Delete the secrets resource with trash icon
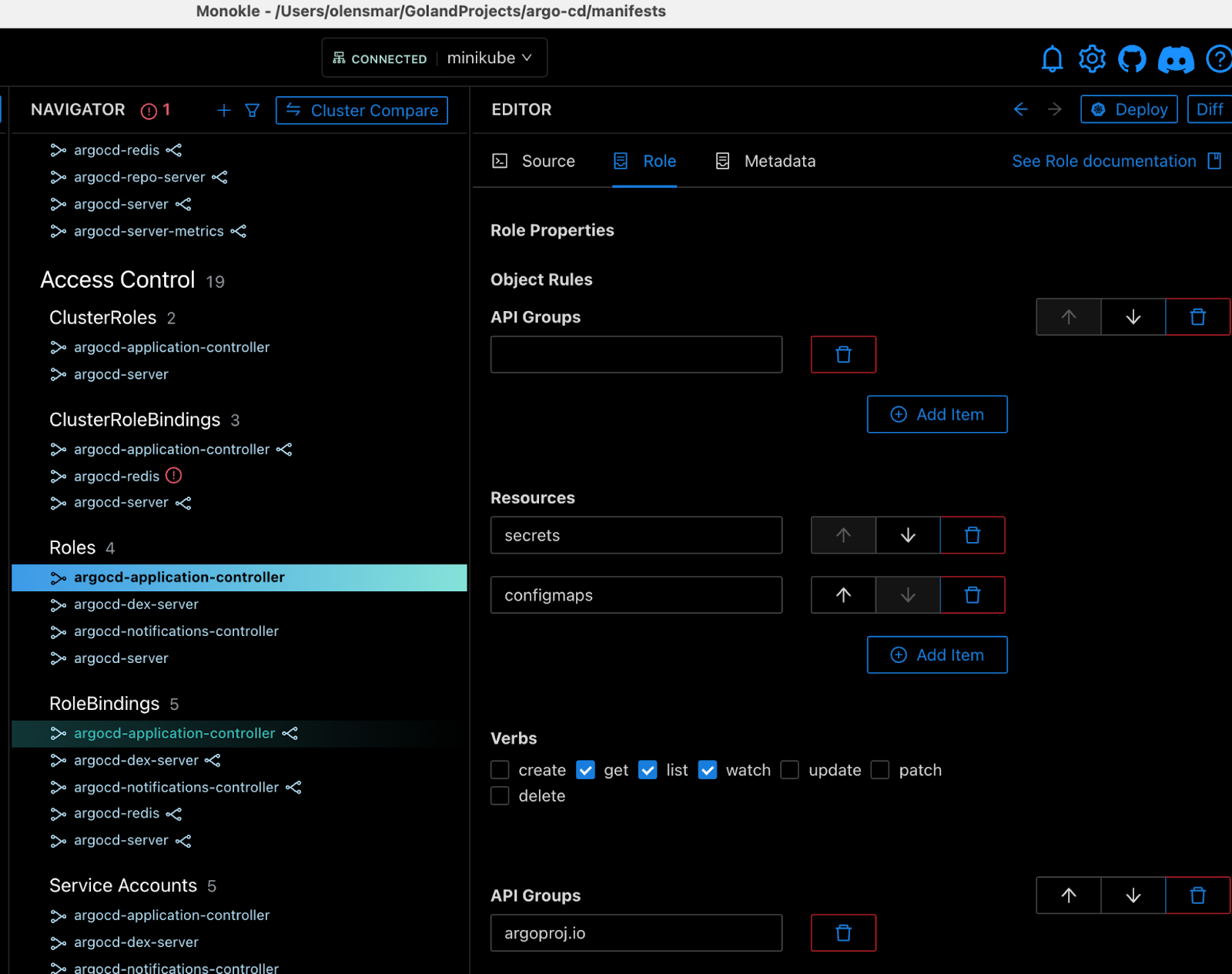 click(973, 535)
